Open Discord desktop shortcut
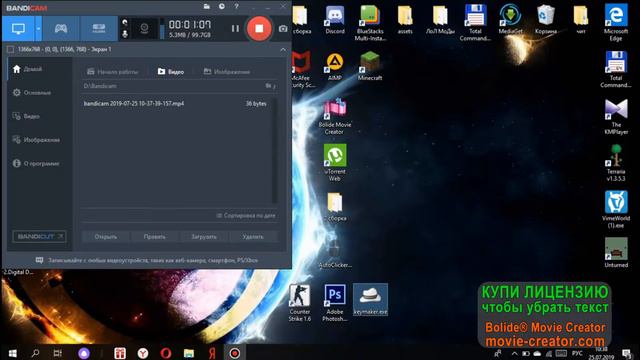Image resolution: width=640 pixels, height=360 pixels. pos(335,20)
